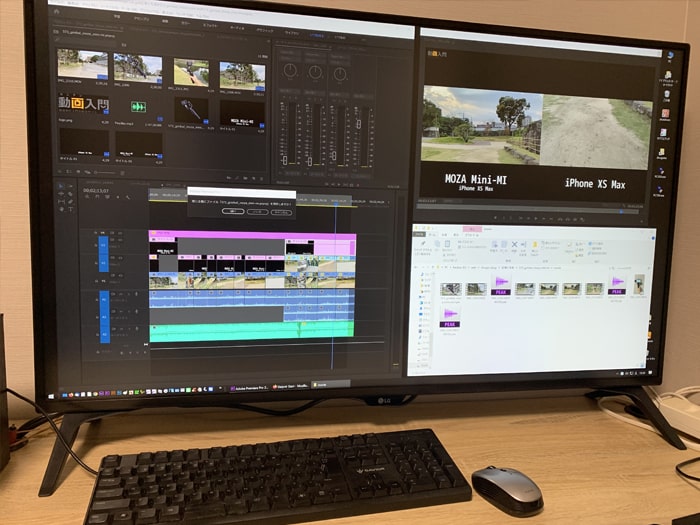Select the Ripple Edit tool

point(61,194)
